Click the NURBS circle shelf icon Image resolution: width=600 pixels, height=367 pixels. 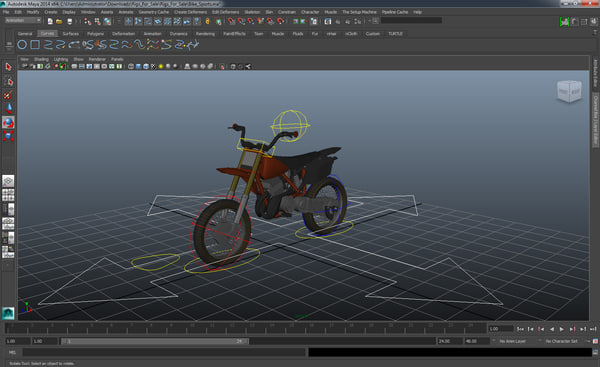click(22, 45)
